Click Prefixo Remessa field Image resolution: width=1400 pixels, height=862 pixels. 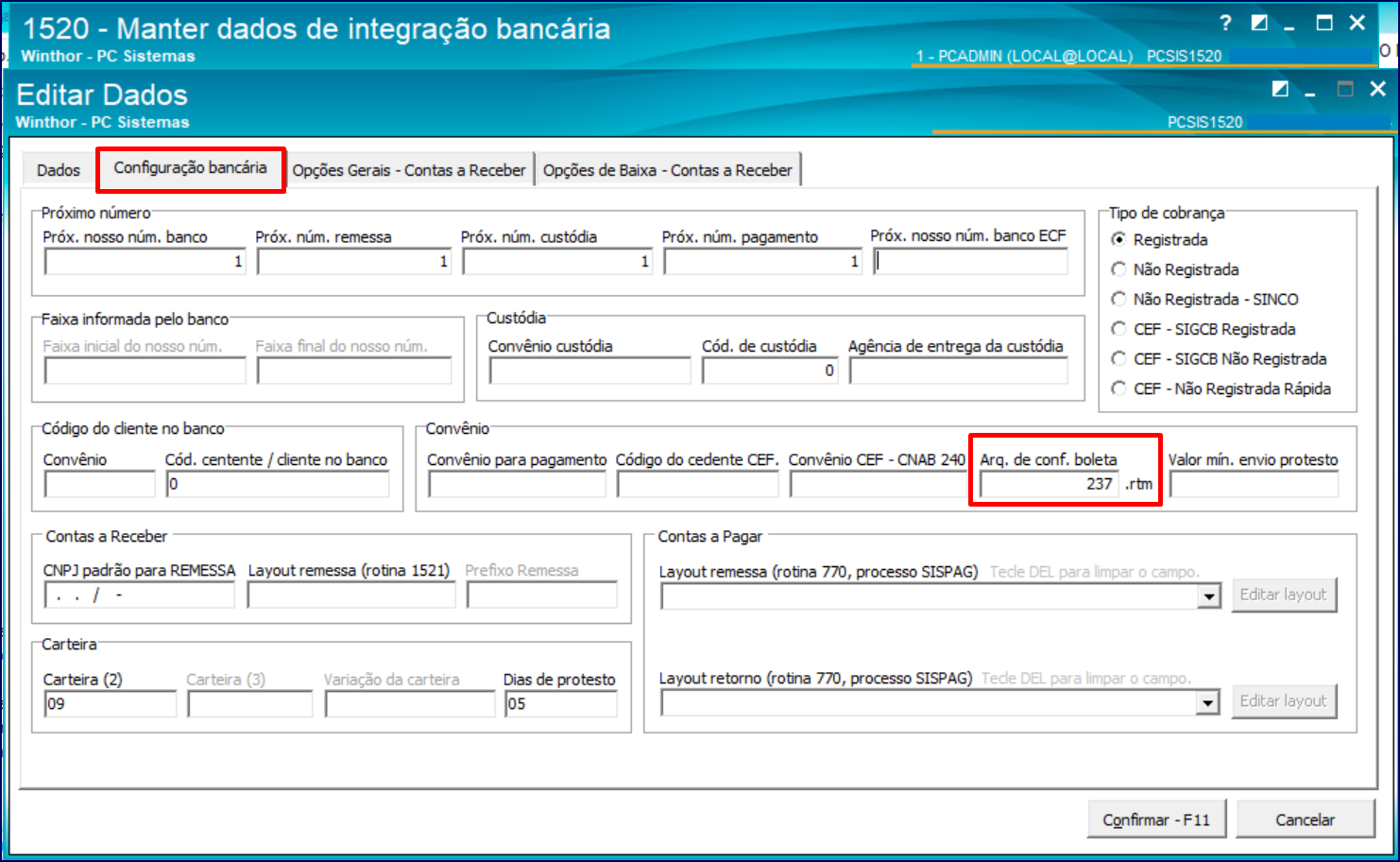point(542,595)
